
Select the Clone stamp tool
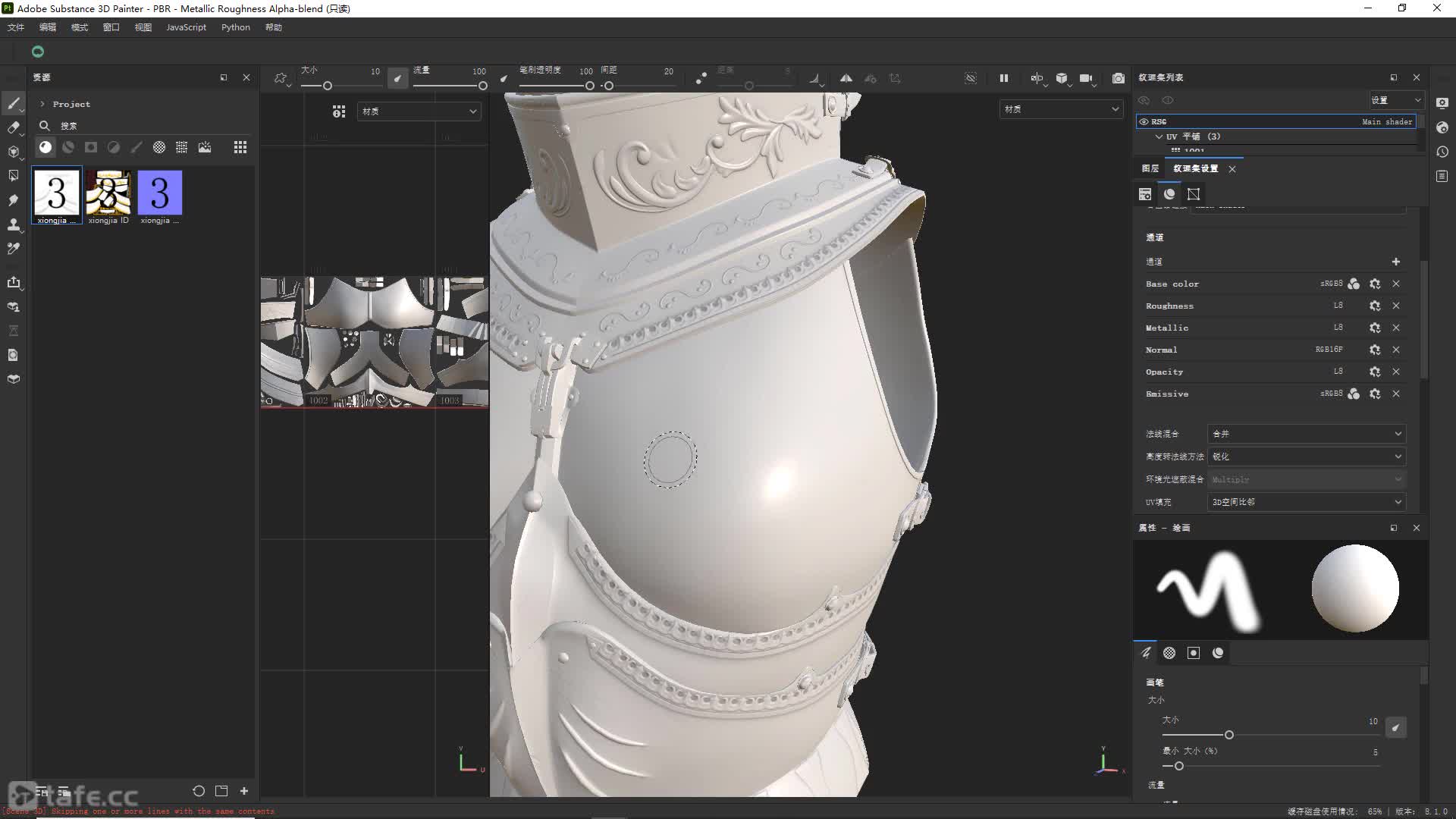tap(14, 224)
